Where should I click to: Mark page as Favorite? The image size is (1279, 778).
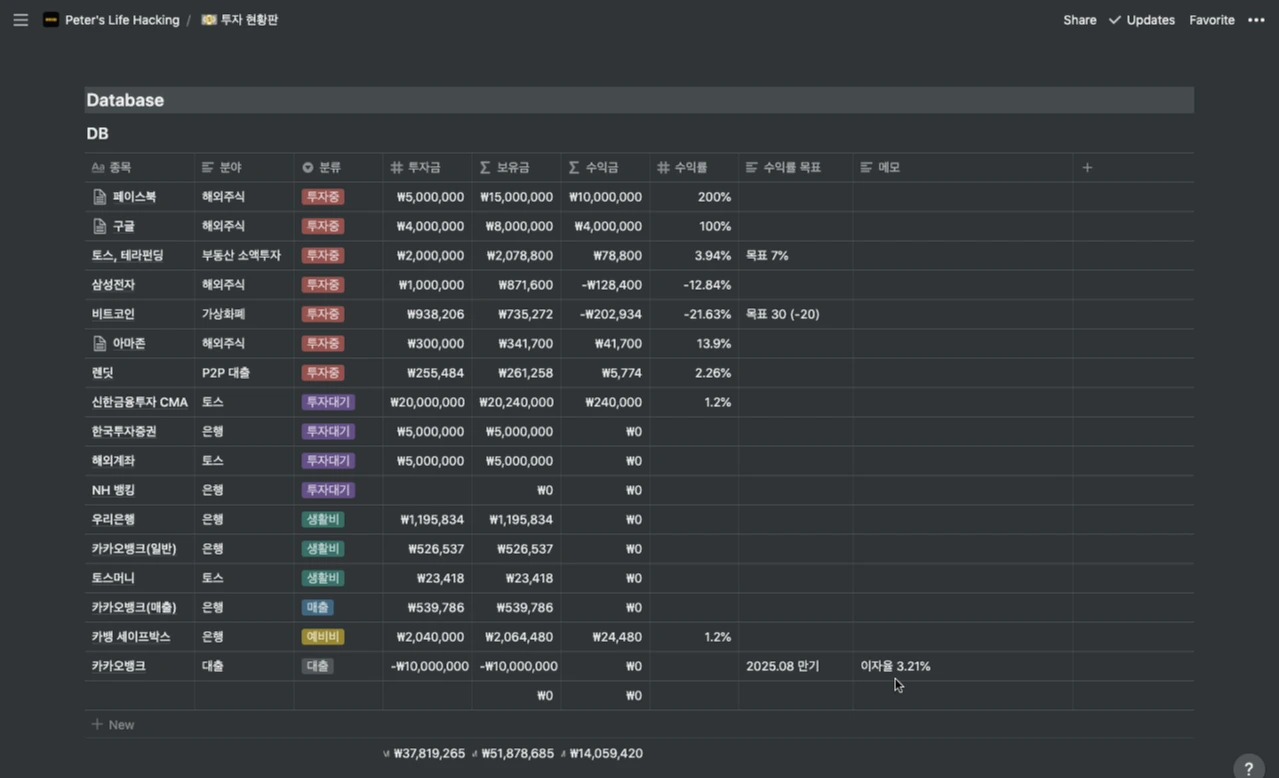pos(1211,20)
